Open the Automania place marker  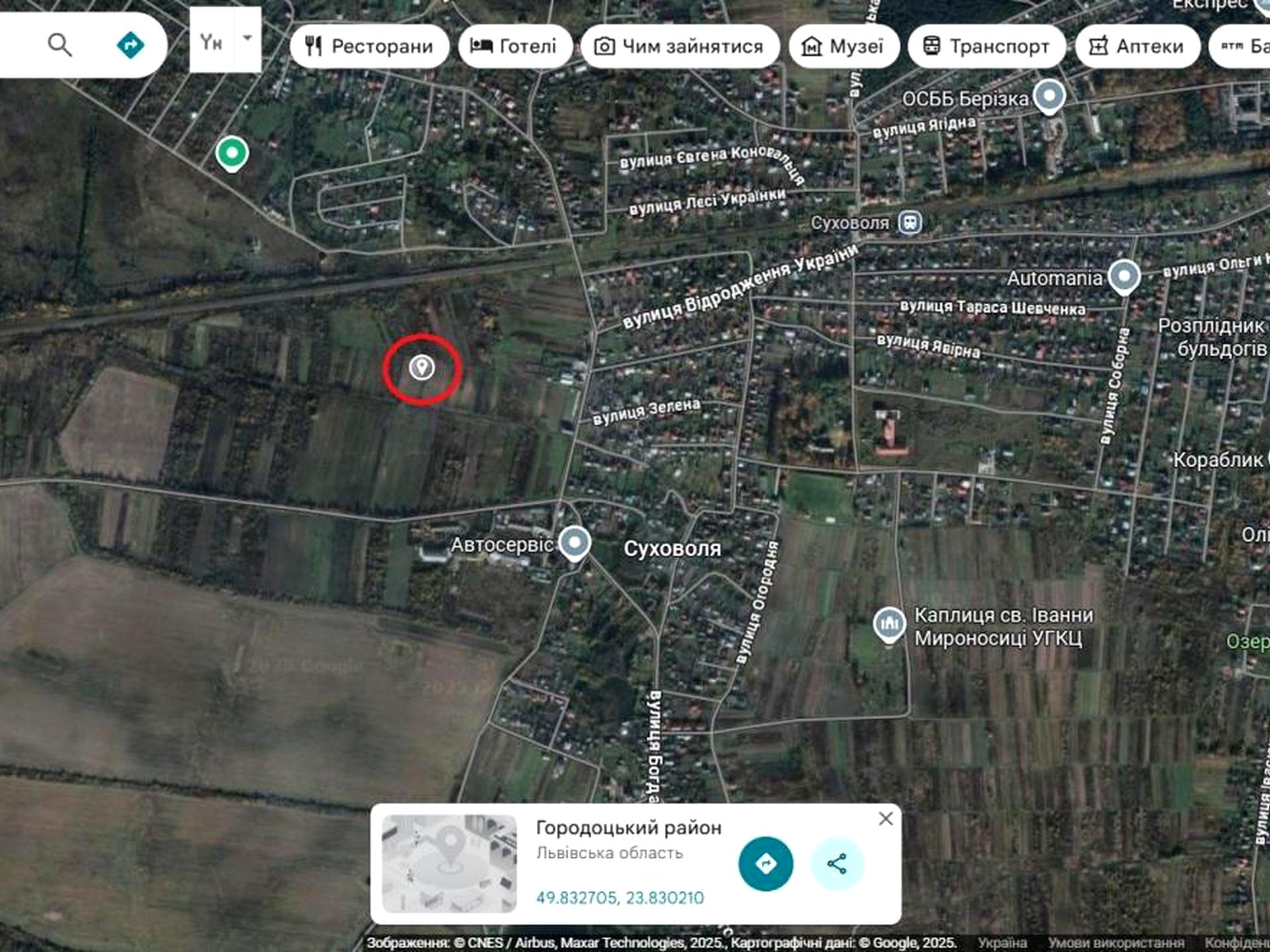1124,277
